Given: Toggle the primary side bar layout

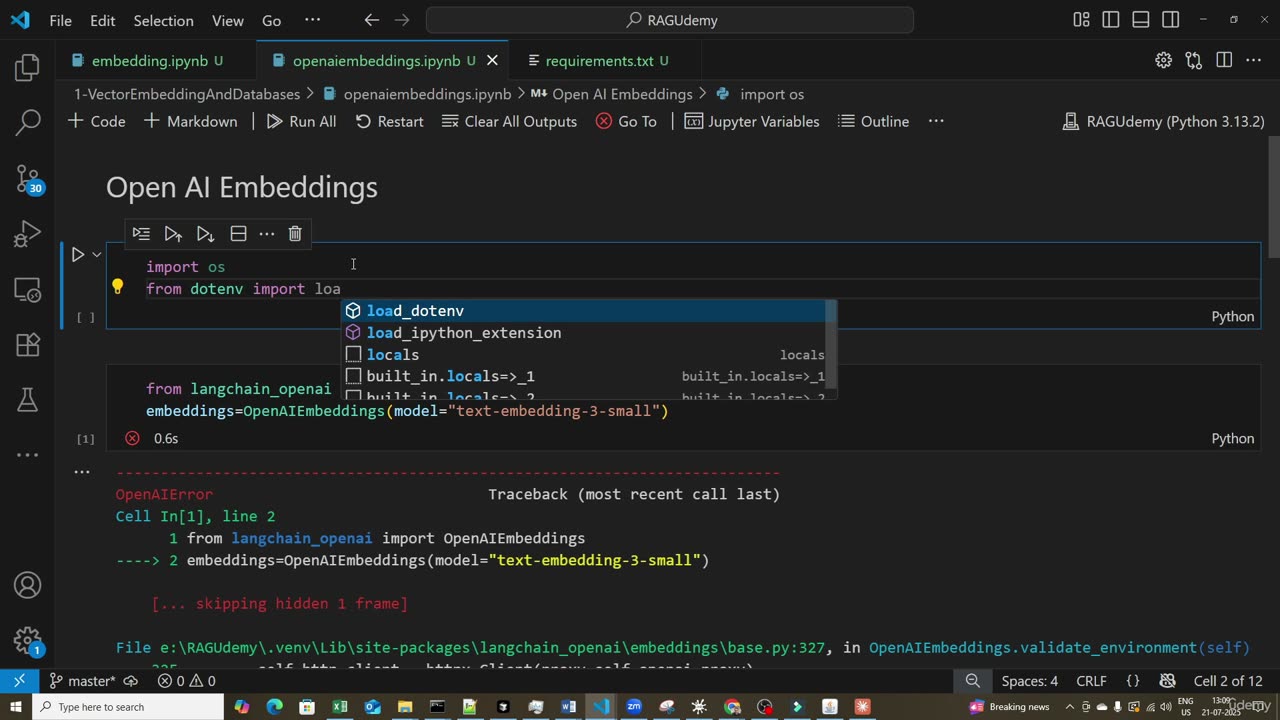Looking at the screenshot, I should pos(1111,20).
